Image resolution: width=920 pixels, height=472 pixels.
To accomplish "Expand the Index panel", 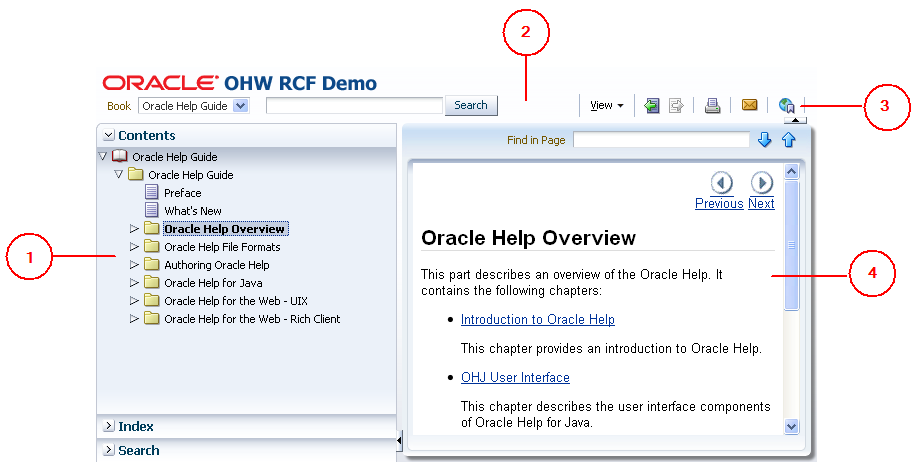I will tap(109, 426).
